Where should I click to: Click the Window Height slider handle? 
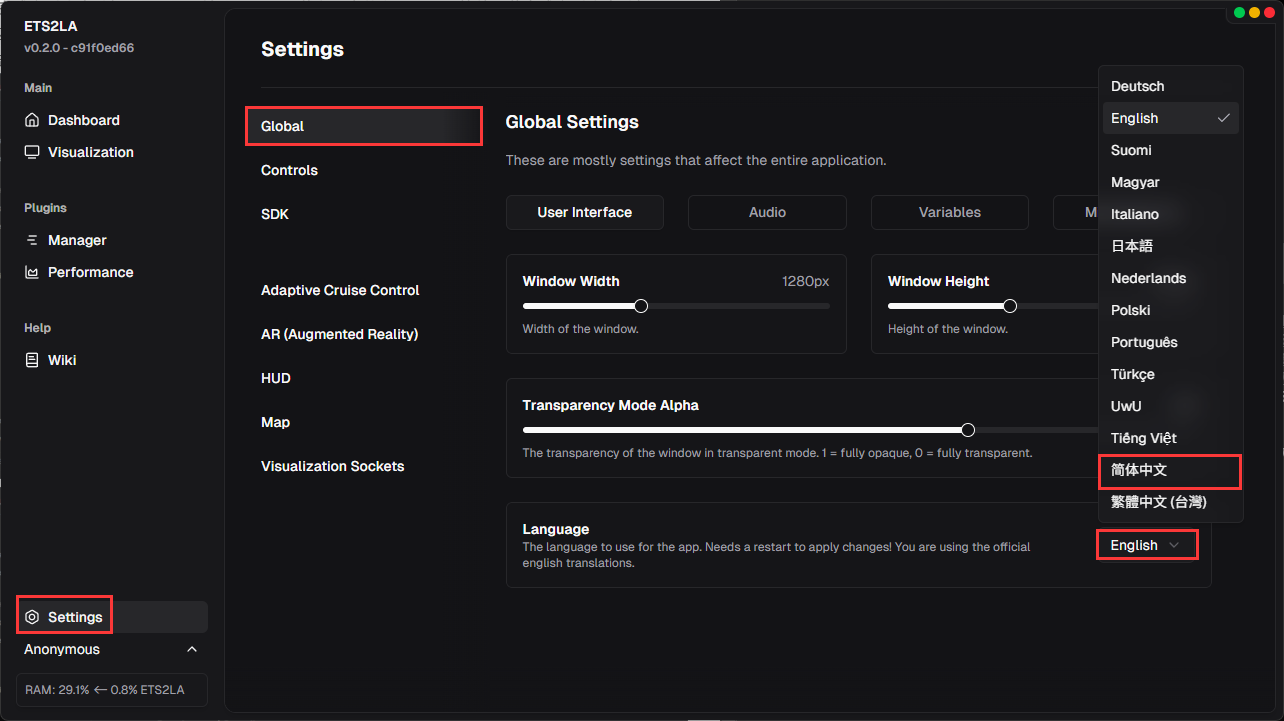pos(1010,306)
